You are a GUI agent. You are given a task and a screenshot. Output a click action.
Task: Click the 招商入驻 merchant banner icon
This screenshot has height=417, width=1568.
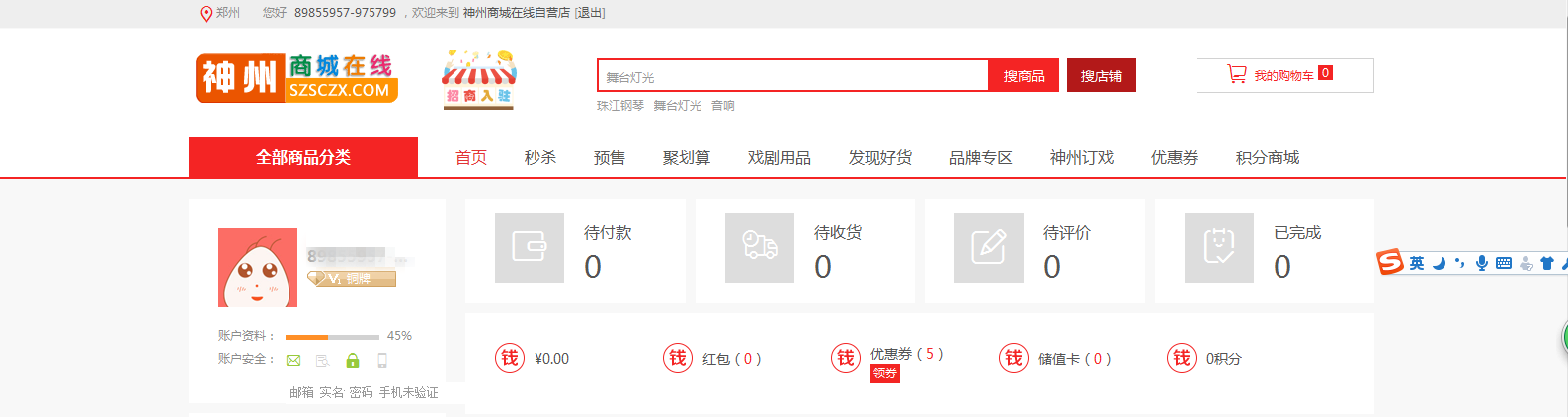pyautogui.click(x=479, y=79)
